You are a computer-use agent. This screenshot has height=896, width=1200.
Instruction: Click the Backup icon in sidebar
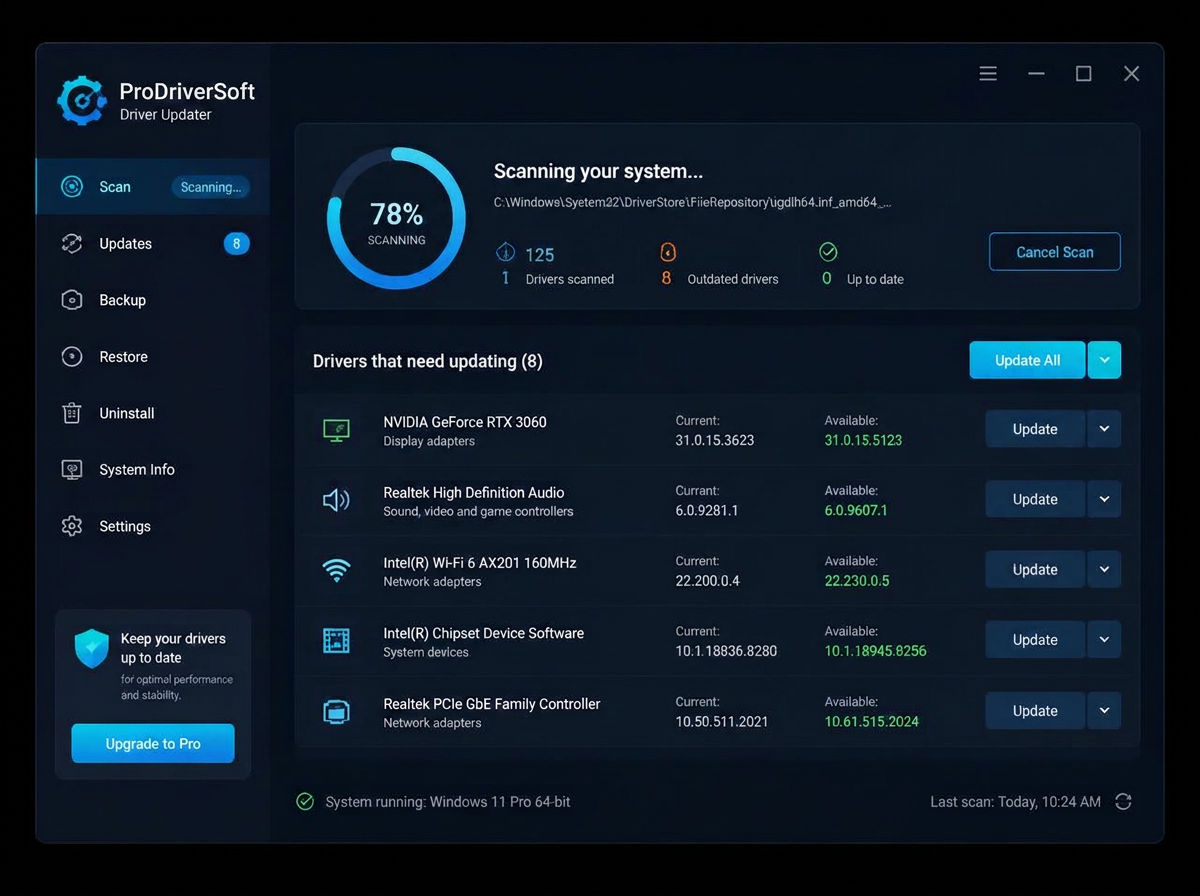[x=71, y=300]
